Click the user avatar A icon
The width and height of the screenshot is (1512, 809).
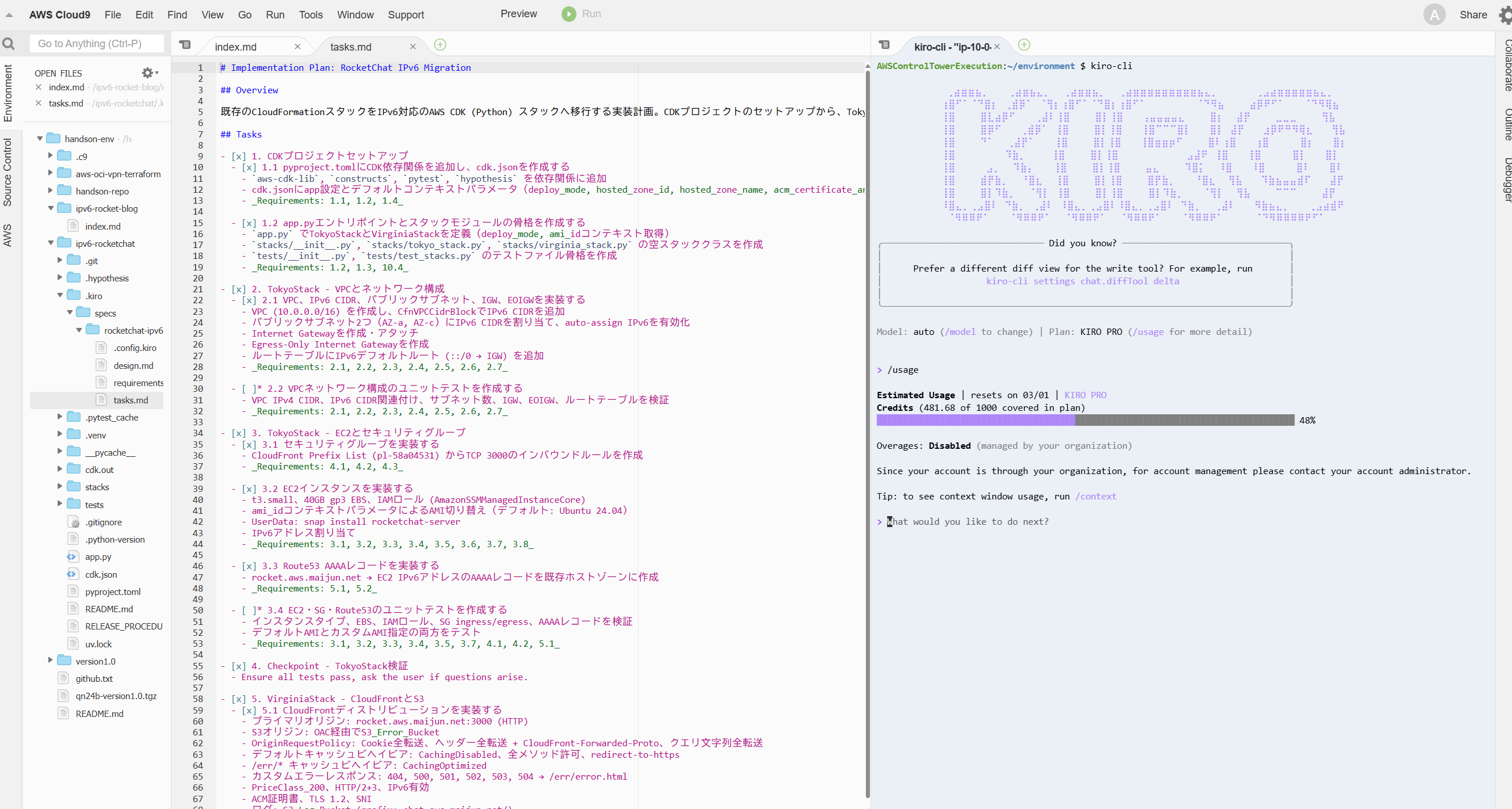1434,15
